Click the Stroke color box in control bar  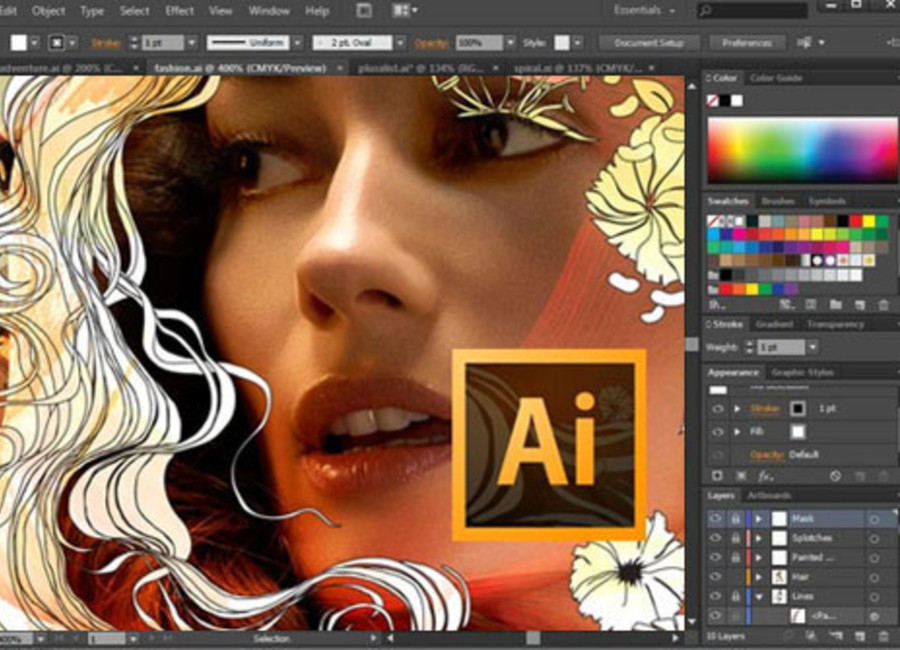(56, 42)
